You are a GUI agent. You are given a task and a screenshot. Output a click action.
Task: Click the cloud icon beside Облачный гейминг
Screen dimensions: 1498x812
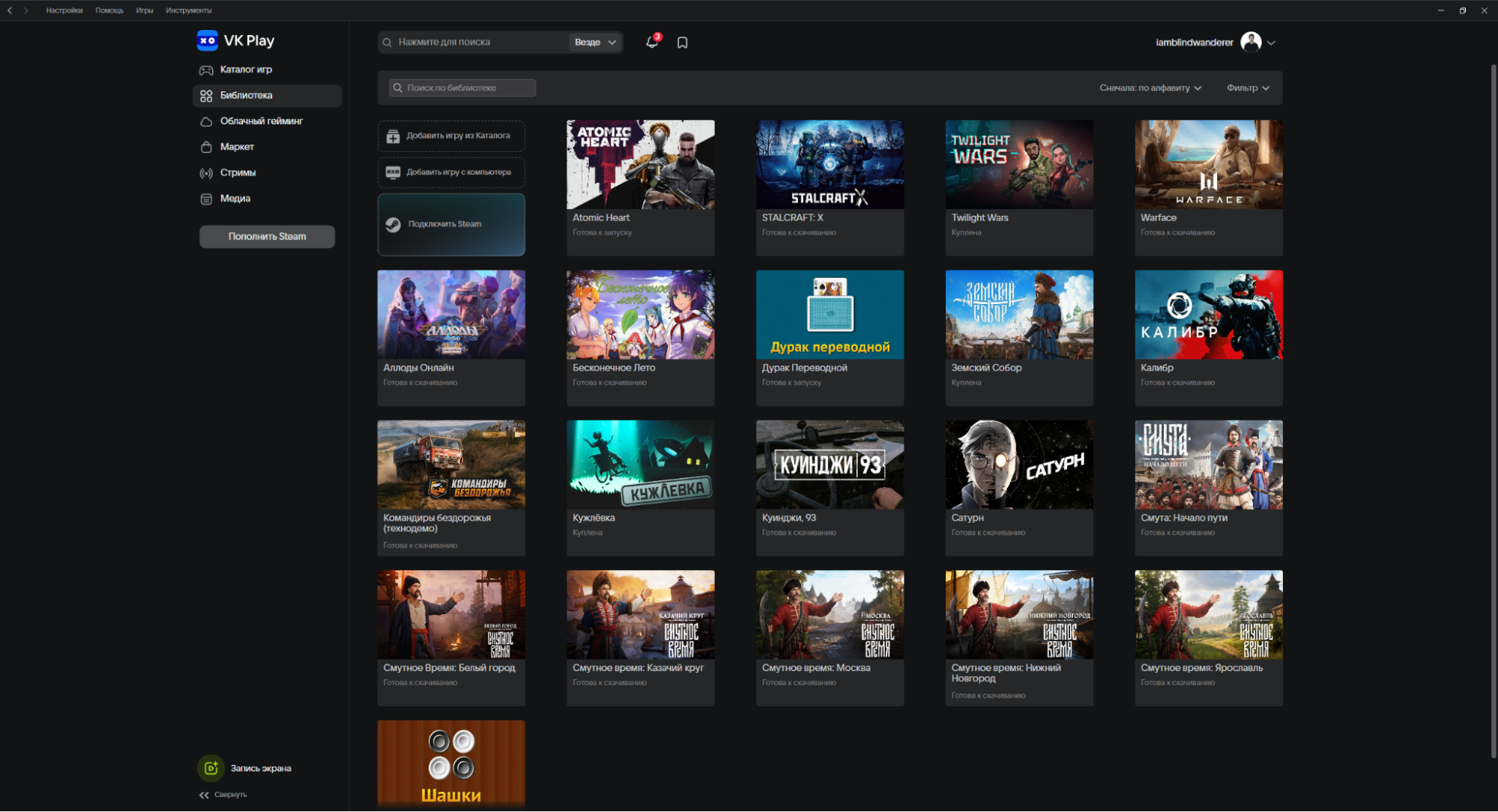[x=206, y=121]
